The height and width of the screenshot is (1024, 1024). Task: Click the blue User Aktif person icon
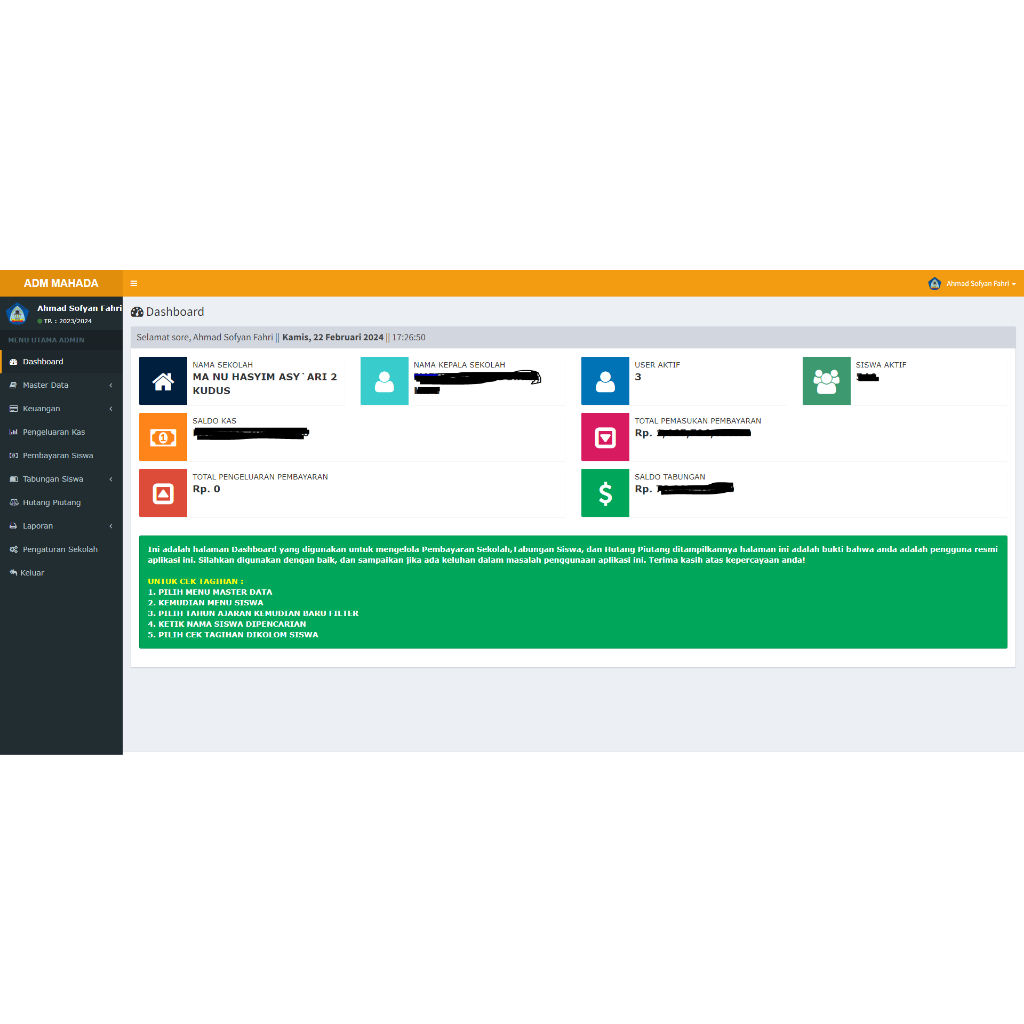(x=605, y=381)
